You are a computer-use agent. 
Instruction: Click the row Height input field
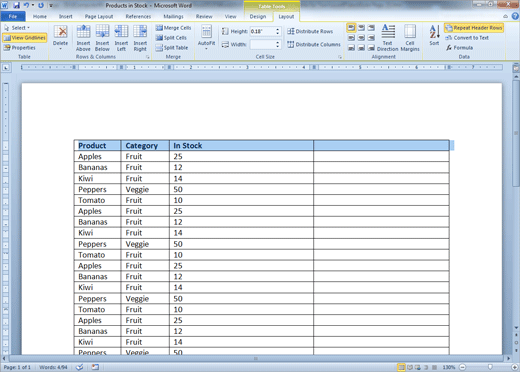[x=262, y=31]
